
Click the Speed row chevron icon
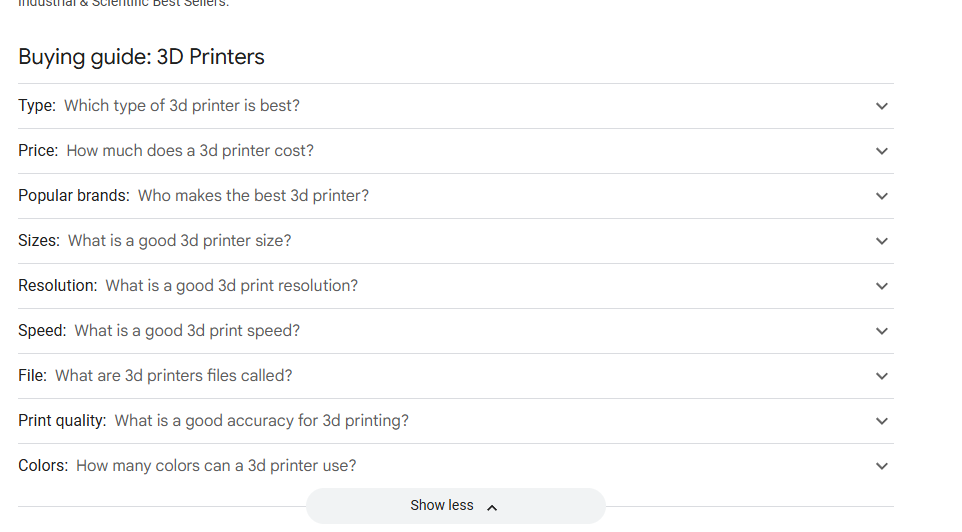click(x=881, y=331)
